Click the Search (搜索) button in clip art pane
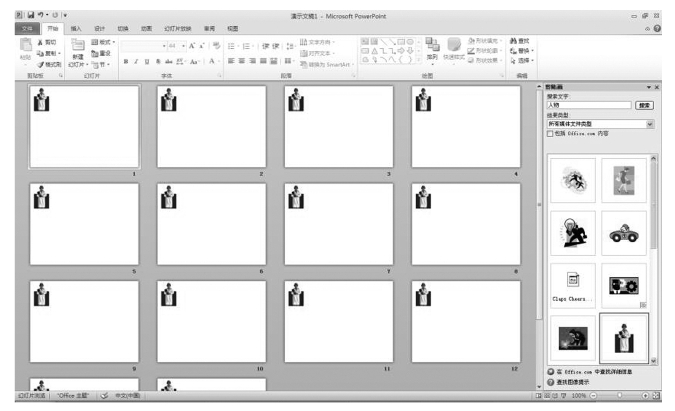This screenshot has height=411, width=675. point(644,105)
